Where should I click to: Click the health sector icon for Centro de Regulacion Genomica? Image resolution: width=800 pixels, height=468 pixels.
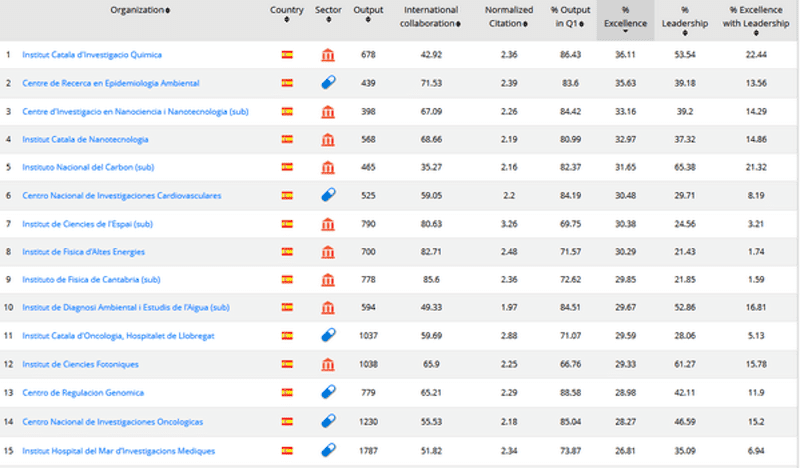(x=328, y=392)
